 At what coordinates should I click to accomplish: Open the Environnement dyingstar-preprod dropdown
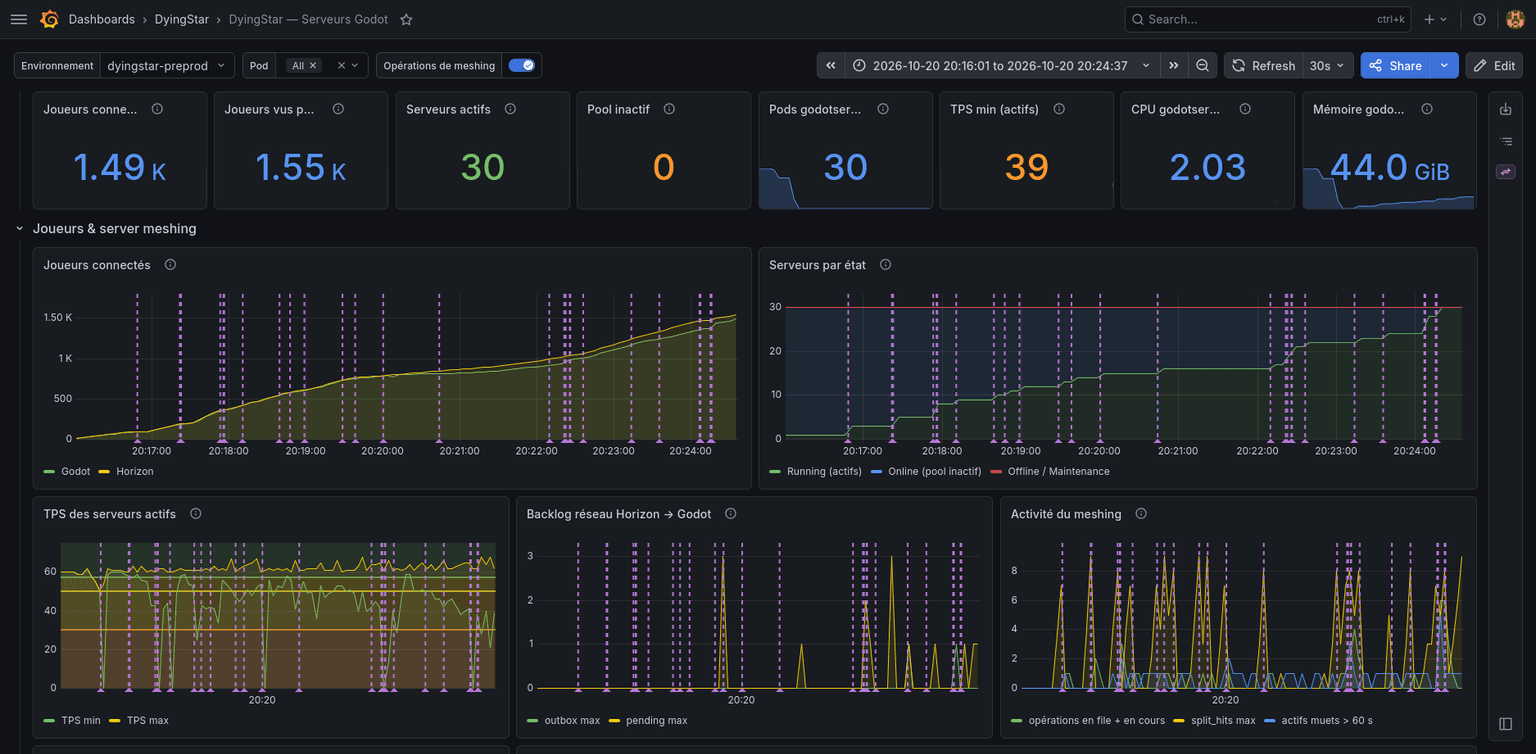[x=167, y=65]
